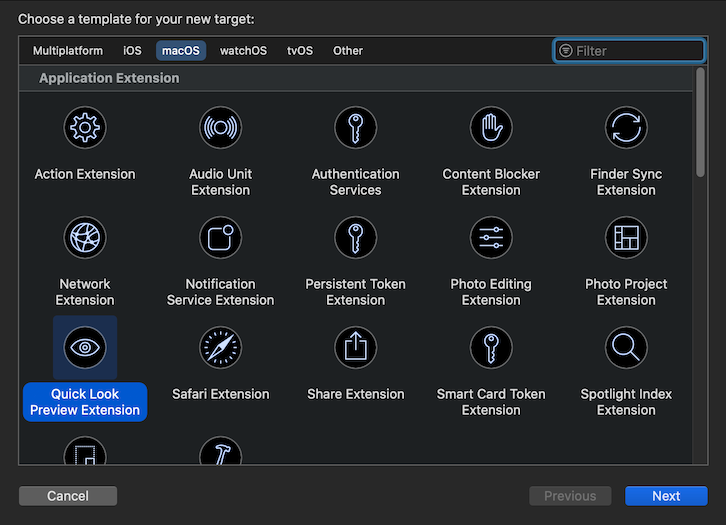The image size is (726, 525).
Task: Select the Smart Card Token Extension icon
Action: click(x=491, y=348)
